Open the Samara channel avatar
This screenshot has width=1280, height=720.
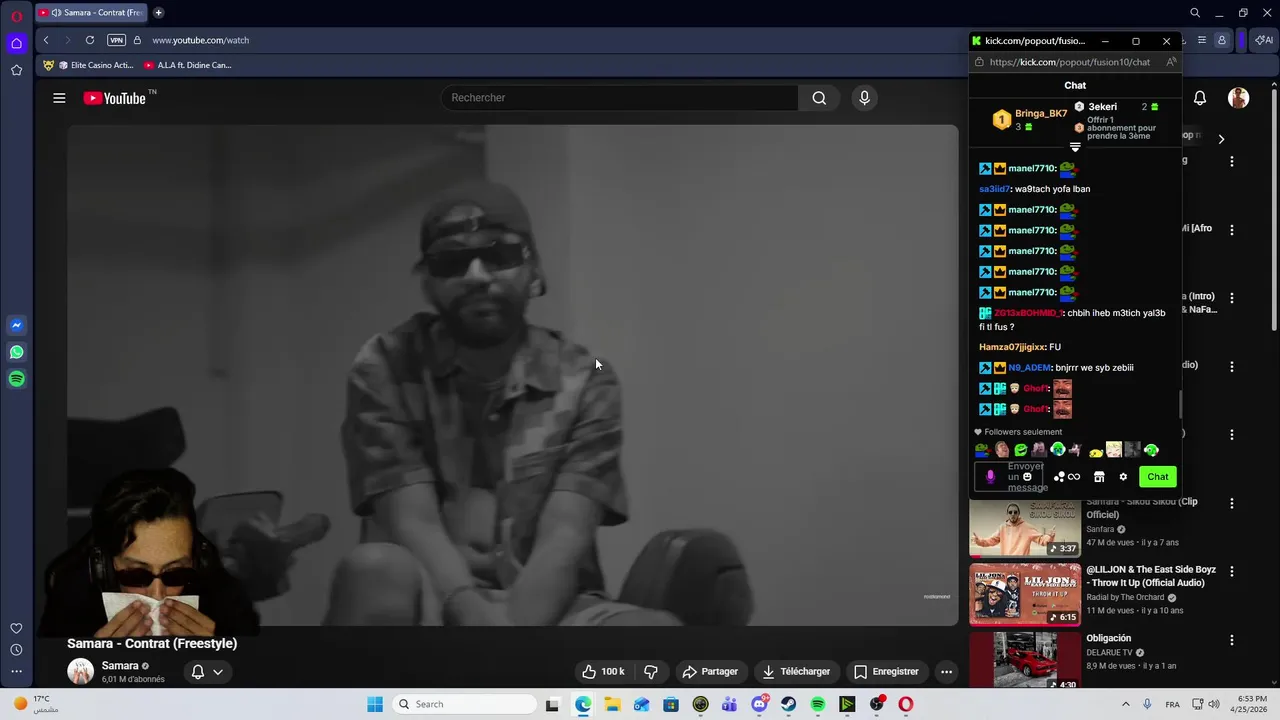coord(80,671)
